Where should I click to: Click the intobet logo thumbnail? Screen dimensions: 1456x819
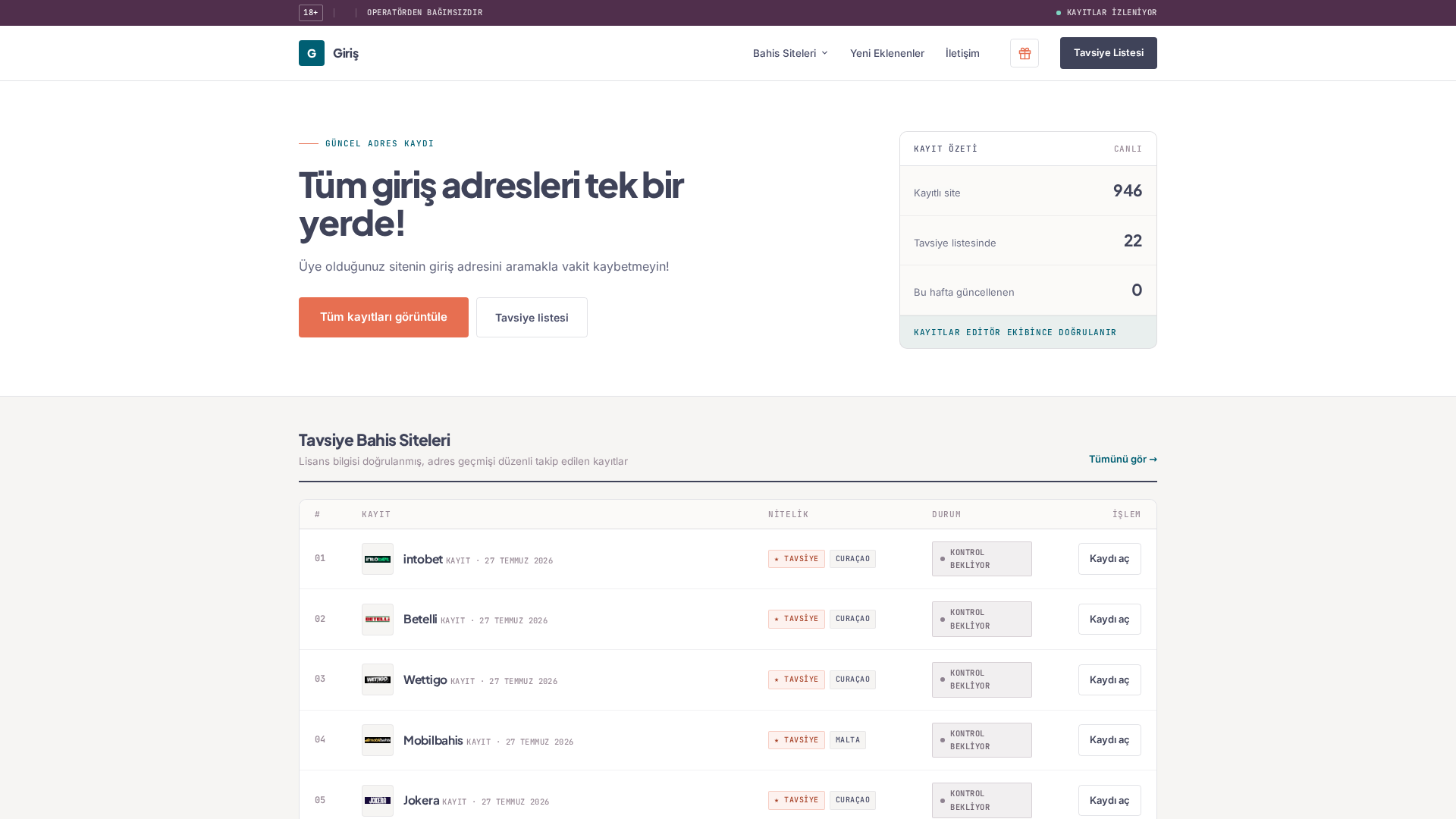(x=378, y=559)
